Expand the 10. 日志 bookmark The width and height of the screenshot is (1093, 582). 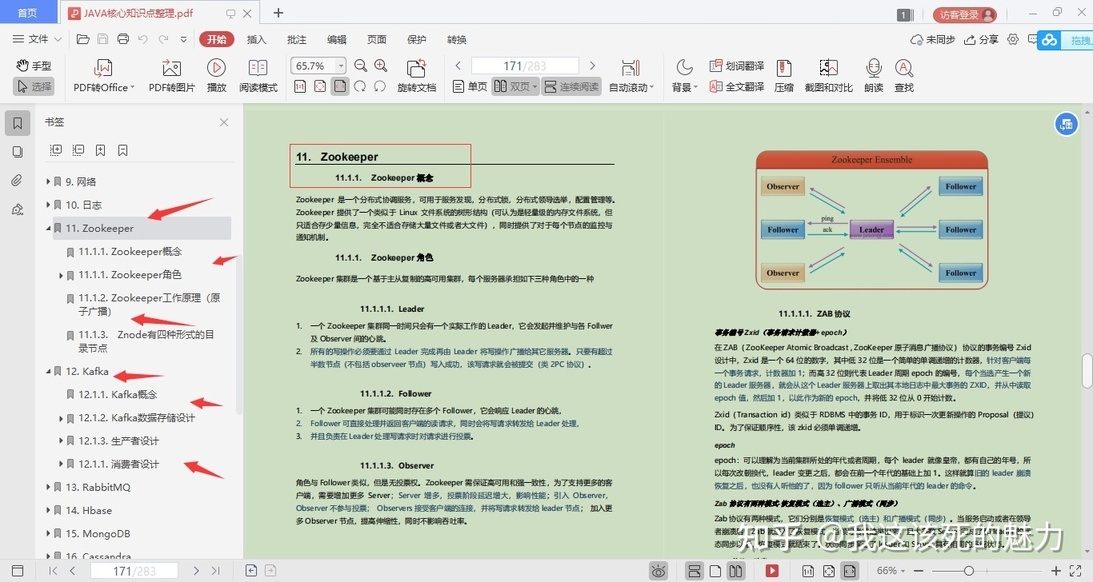[x=48, y=204]
